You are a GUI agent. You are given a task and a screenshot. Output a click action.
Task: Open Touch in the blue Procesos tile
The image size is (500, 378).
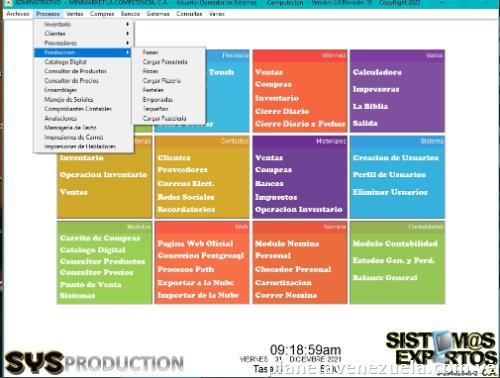tap(221, 72)
